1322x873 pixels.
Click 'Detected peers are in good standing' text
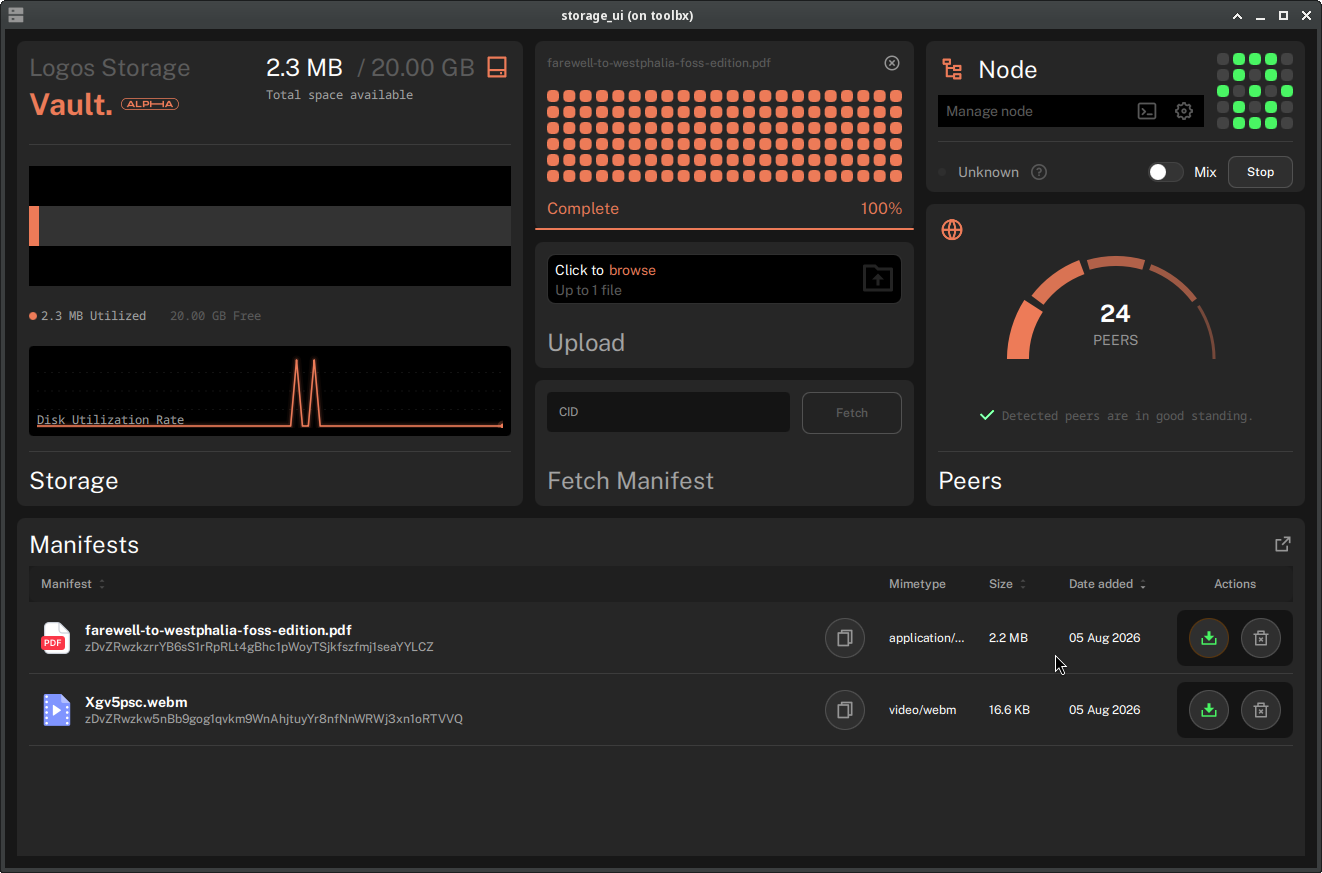[1127, 416]
